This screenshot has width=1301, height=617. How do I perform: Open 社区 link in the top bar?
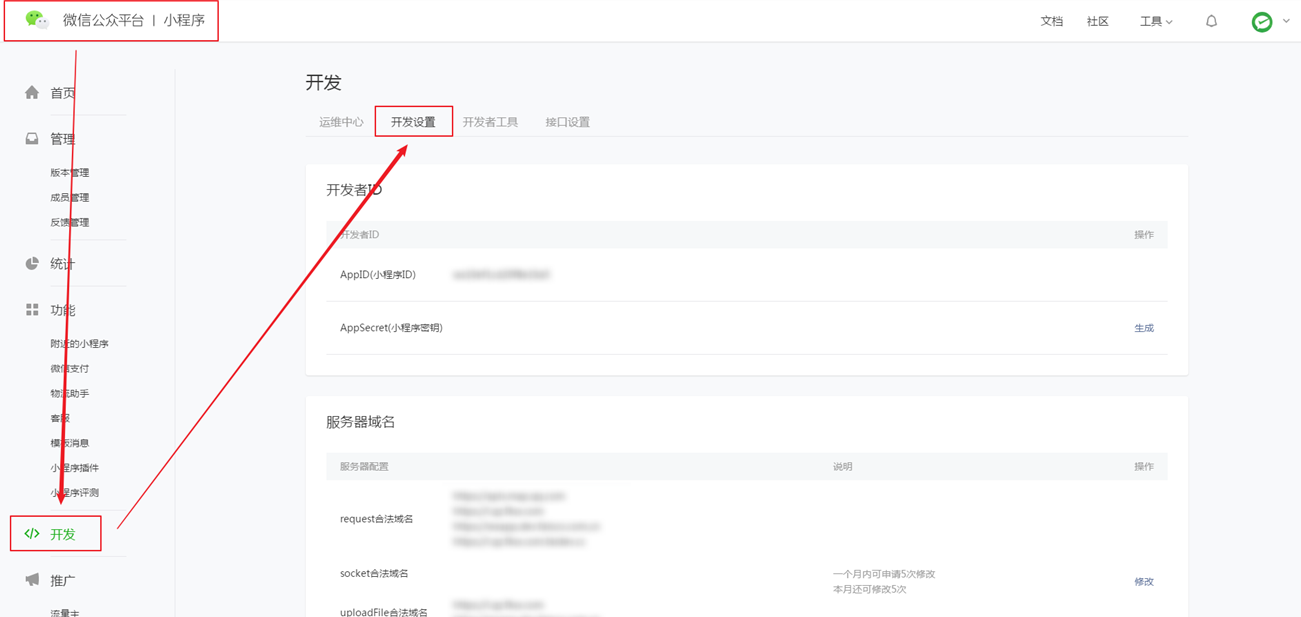coord(1098,21)
